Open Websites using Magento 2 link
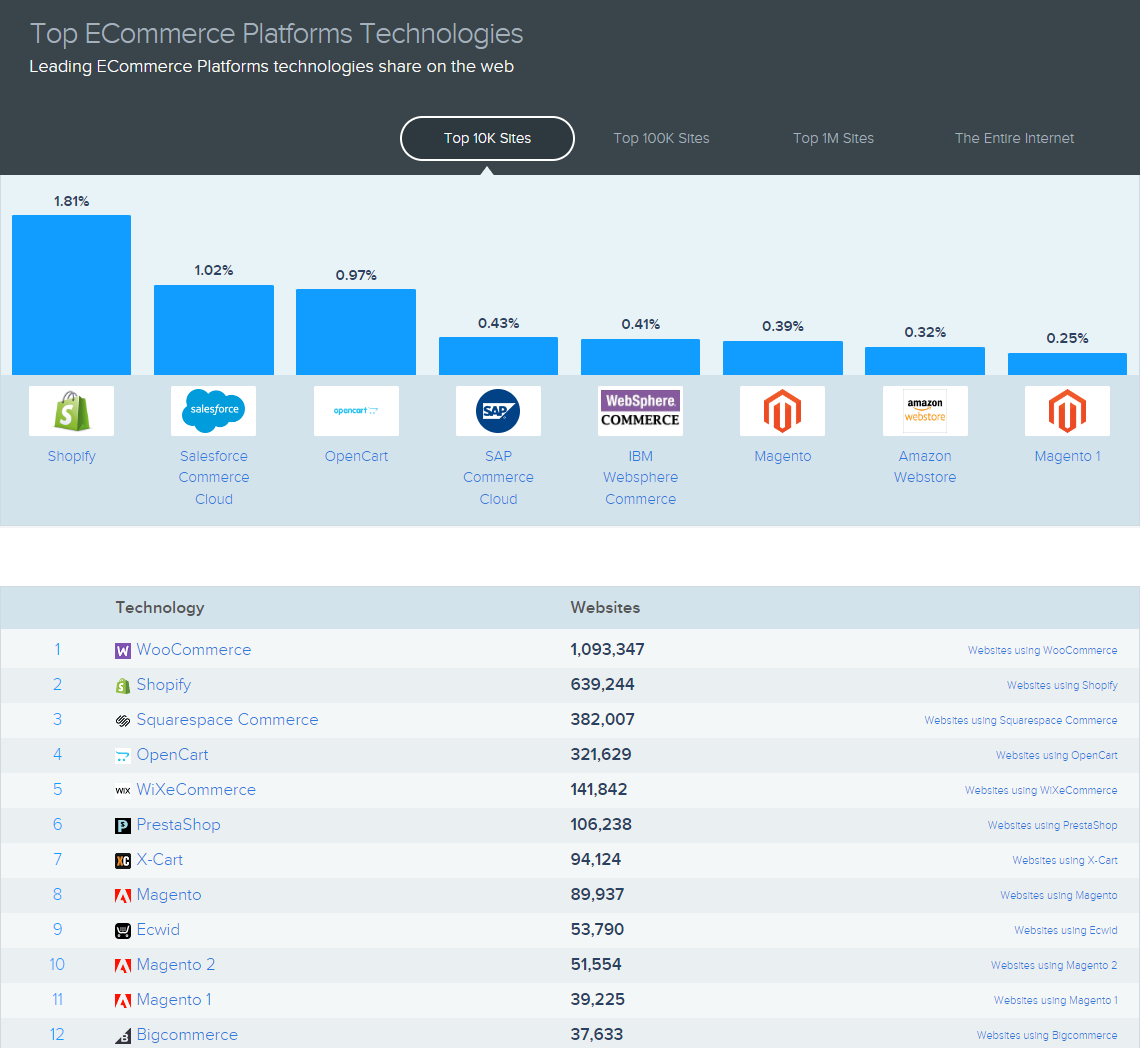This screenshot has width=1140, height=1048. click(1053, 965)
